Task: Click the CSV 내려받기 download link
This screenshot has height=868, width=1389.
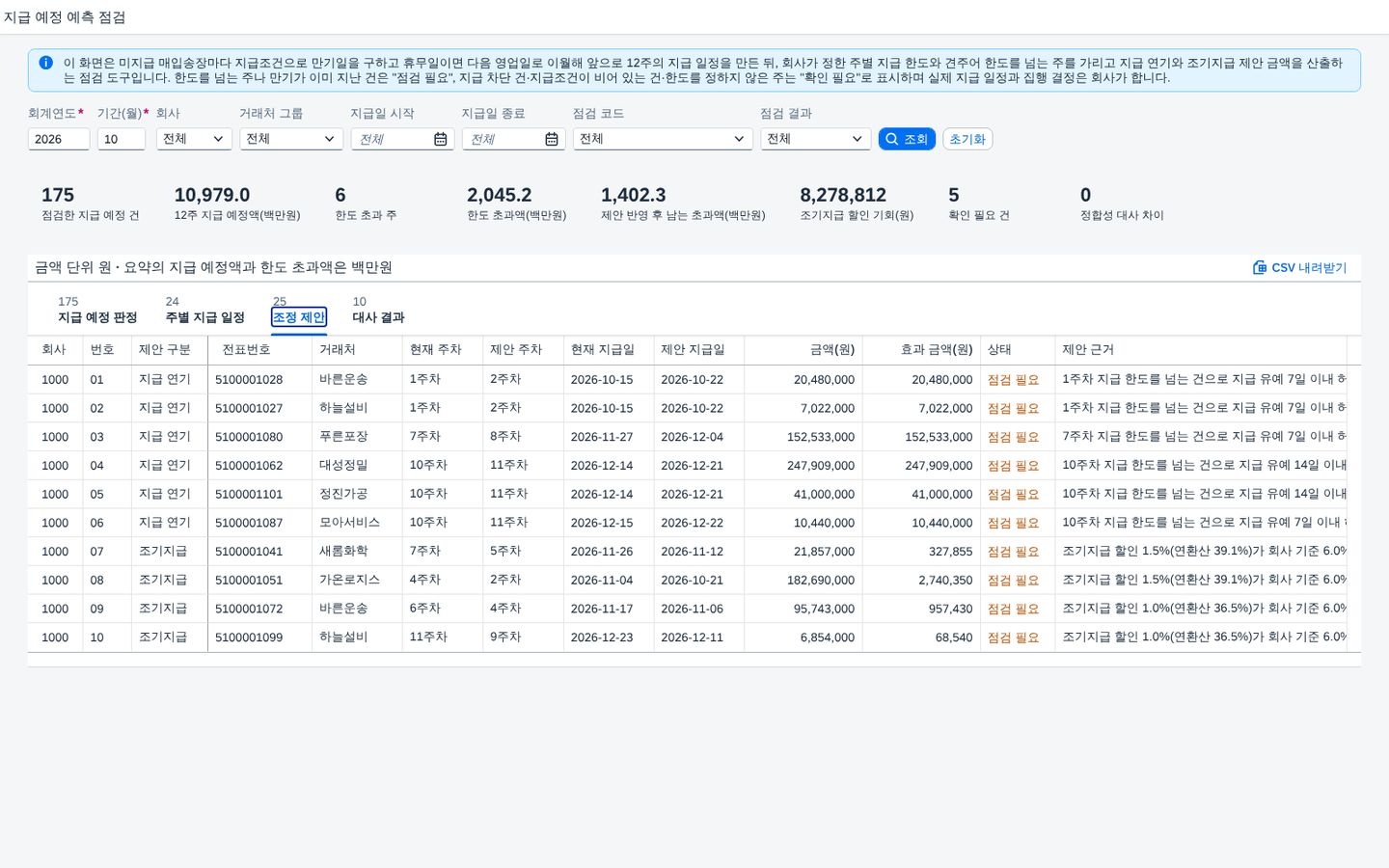Action: [x=1299, y=267]
